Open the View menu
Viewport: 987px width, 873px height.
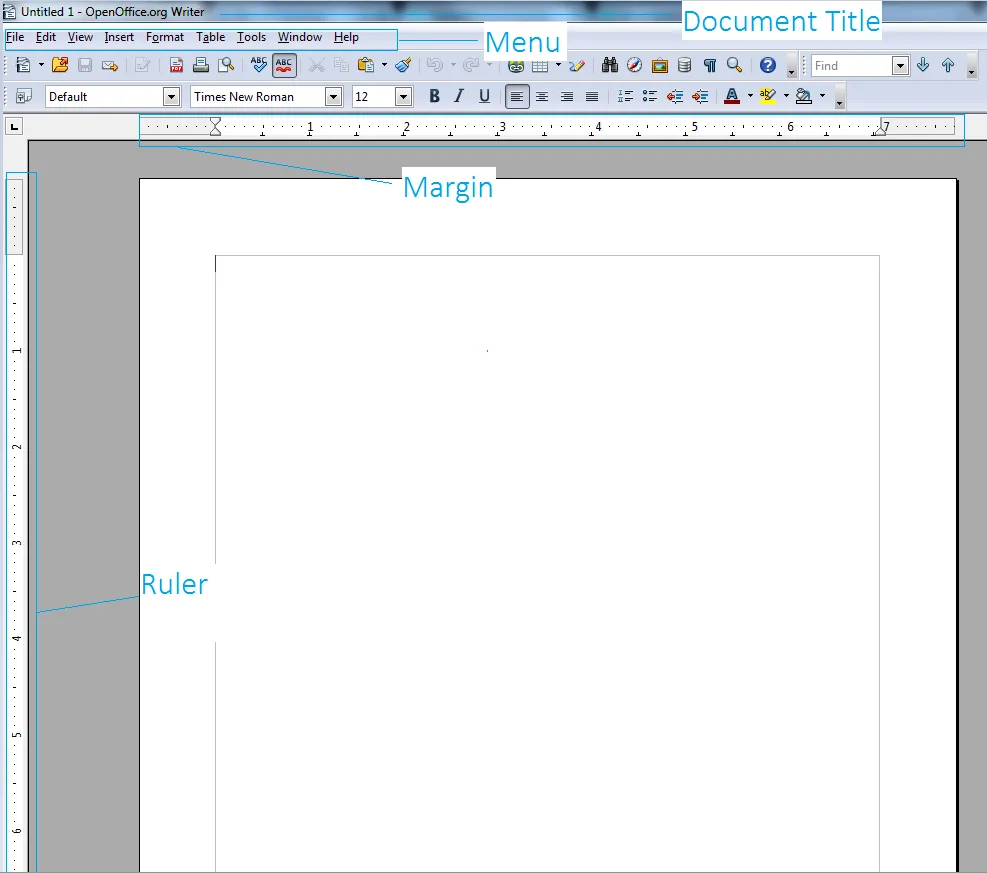tap(80, 37)
